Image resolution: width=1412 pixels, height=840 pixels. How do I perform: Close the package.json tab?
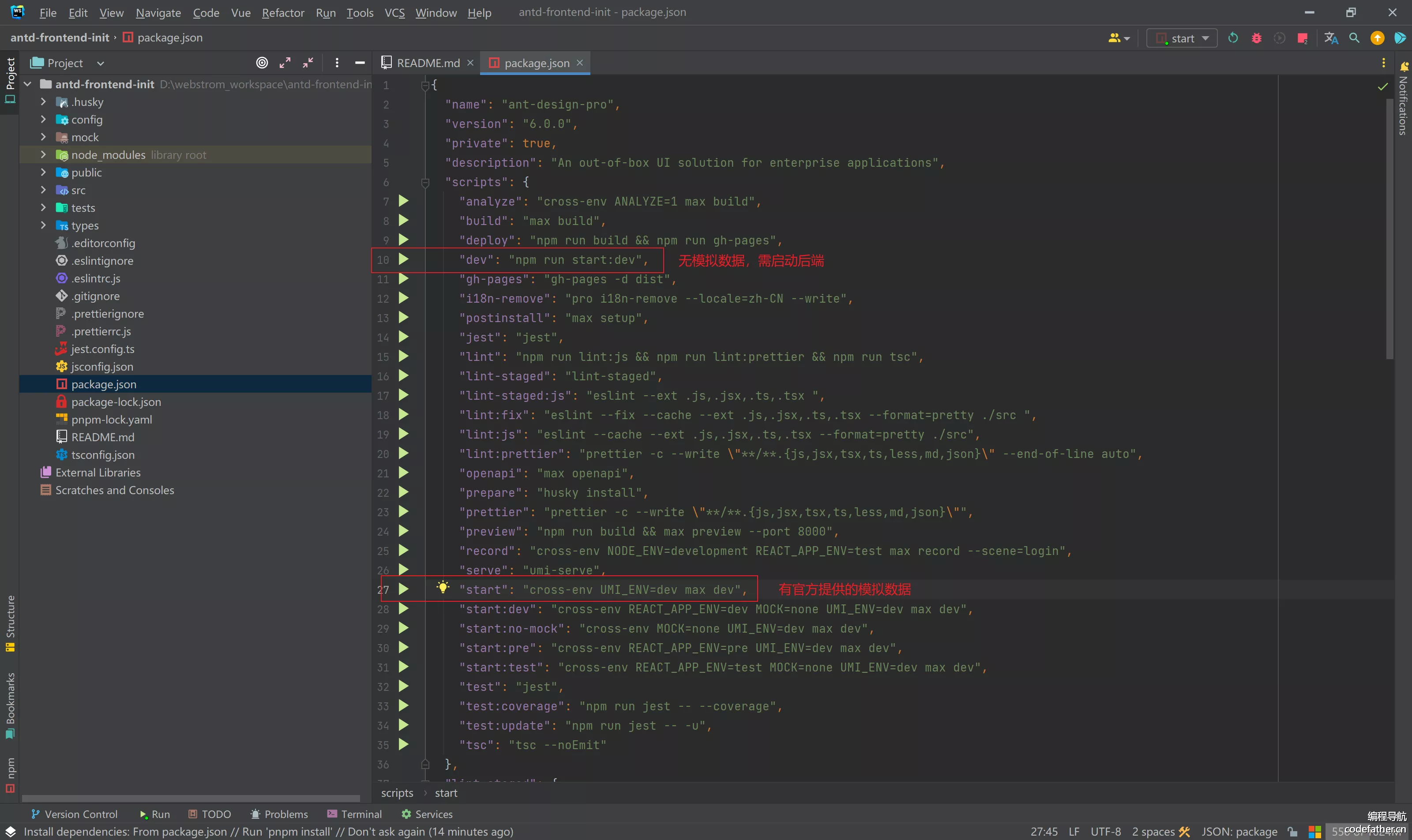click(579, 63)
